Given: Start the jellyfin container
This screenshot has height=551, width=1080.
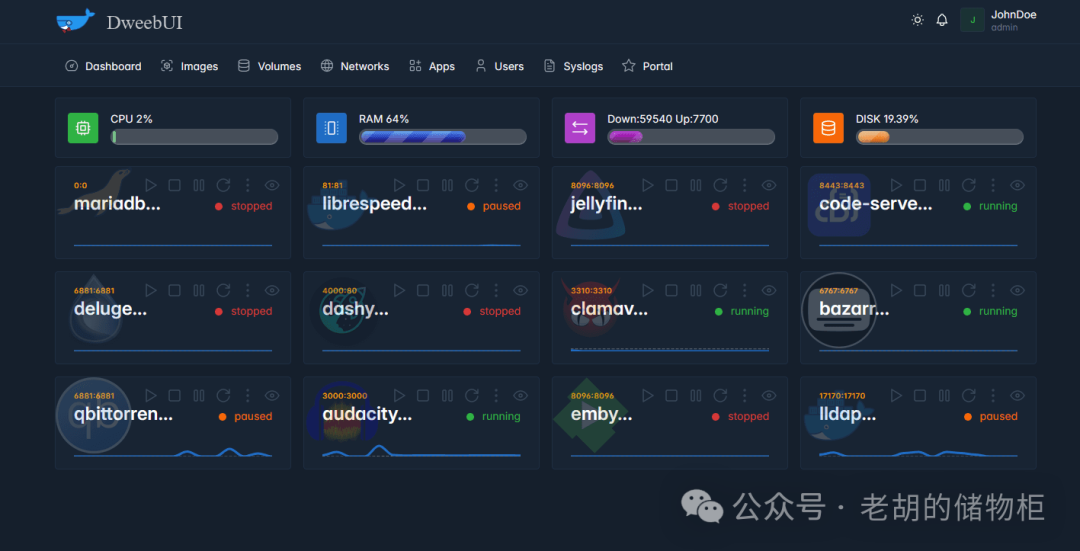Looking at the screenshot, I should click(x=647, y=185).
